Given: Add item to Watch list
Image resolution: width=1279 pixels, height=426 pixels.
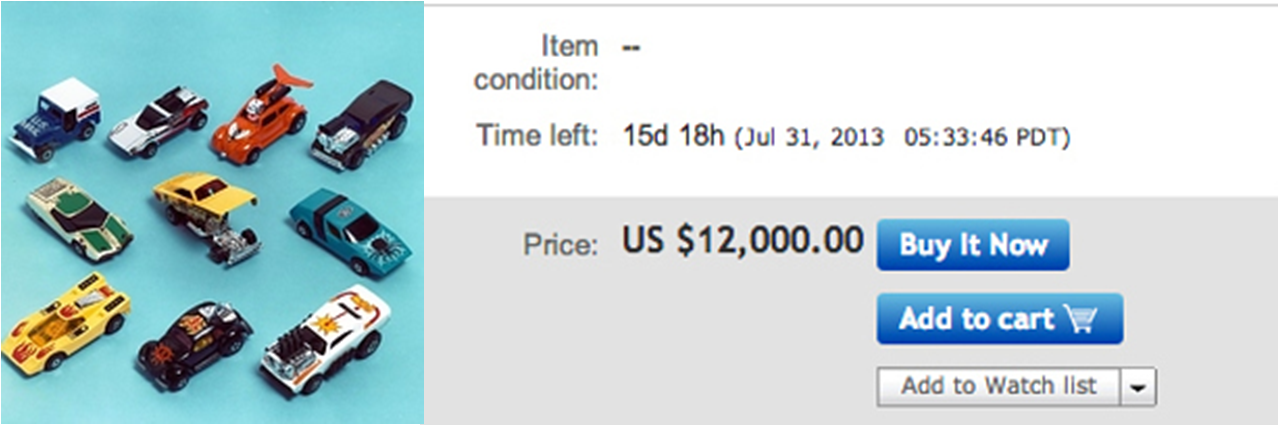Looking at the screenshot, I should pos(998,385).
